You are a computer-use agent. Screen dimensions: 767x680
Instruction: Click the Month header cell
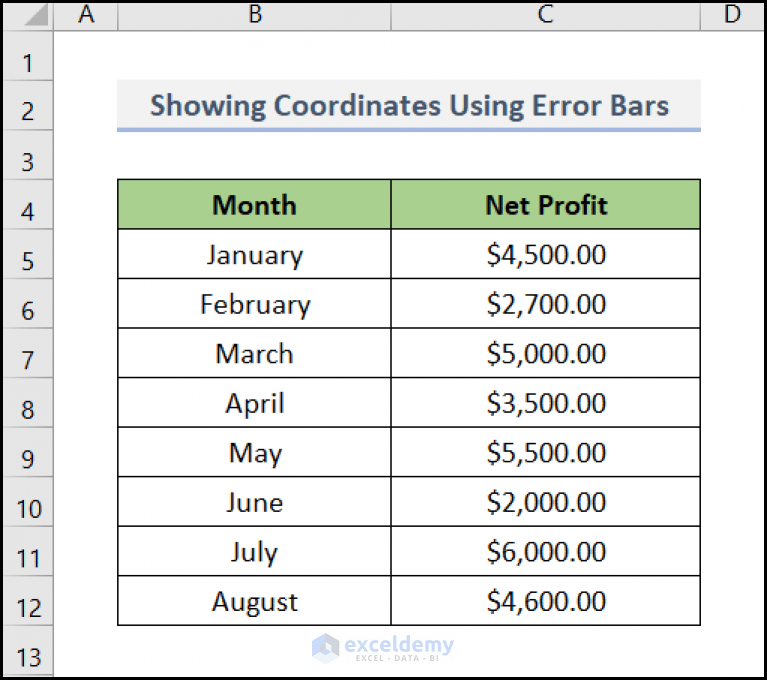254,204
